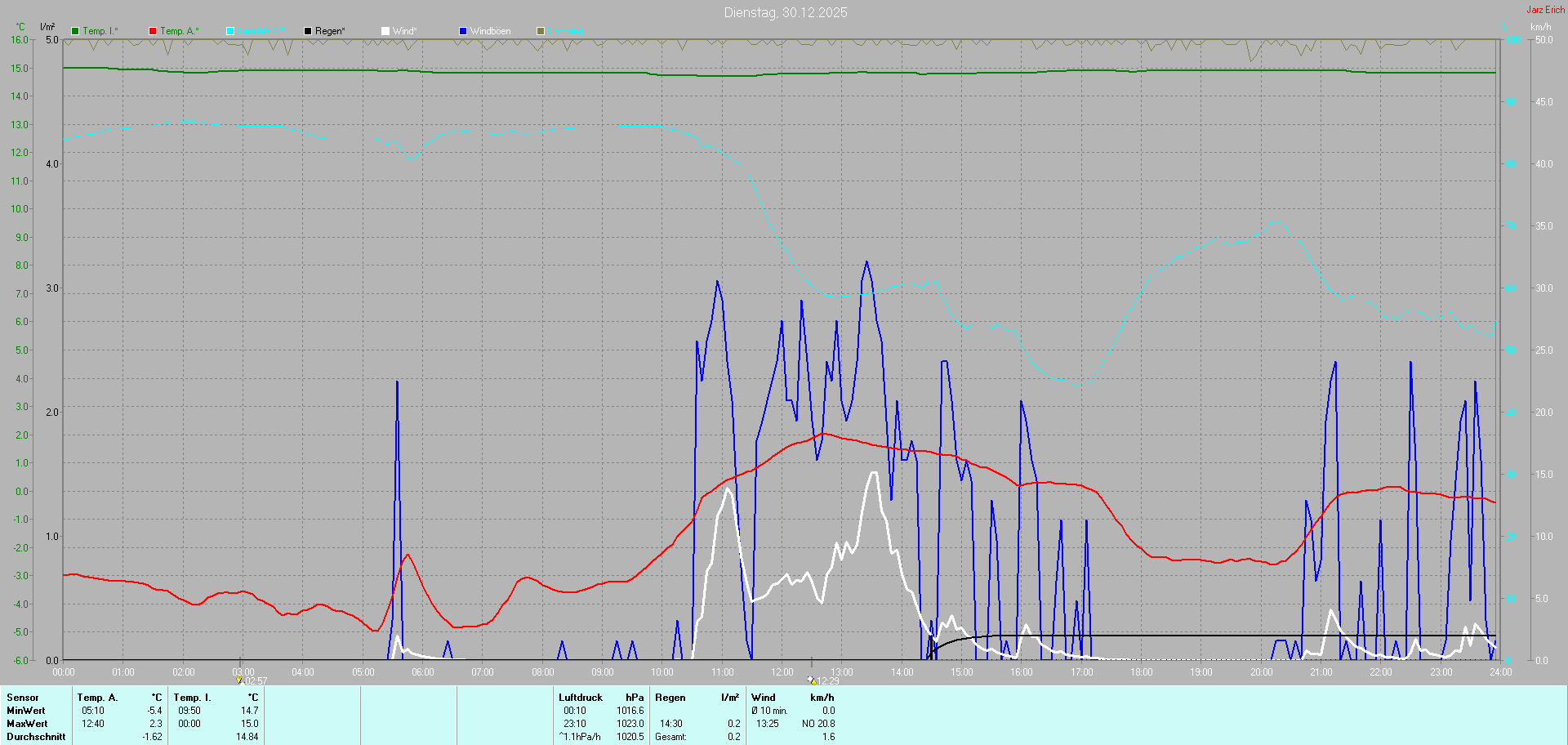Click the blue Windböen legend square

point(463,31)
